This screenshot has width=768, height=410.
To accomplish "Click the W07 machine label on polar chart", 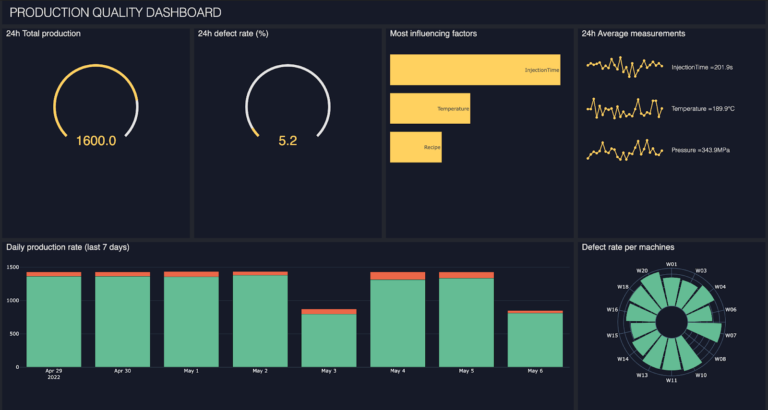I will click(x=730, y=336).
